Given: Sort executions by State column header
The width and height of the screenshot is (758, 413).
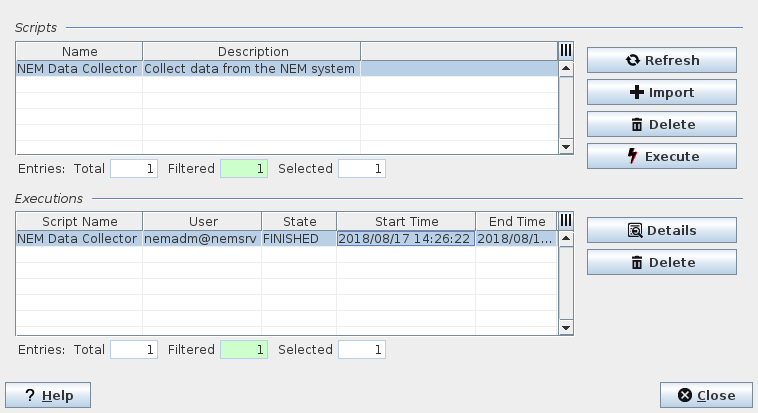Looking at the screenshot, I should coord(299,221).
